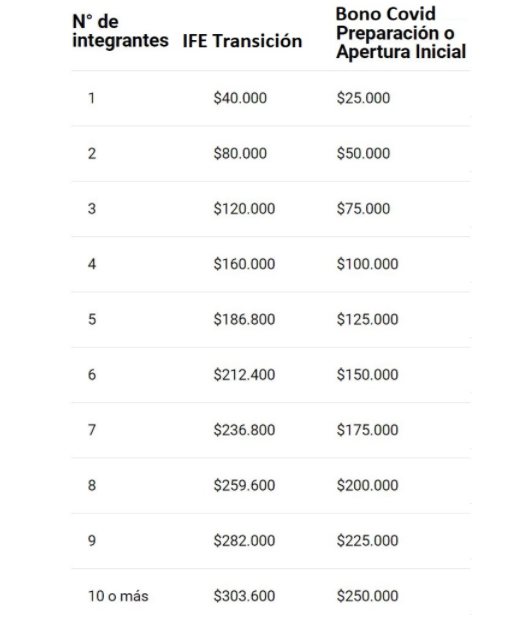Viewport: 512px width, 619px height.
Task: Click the 'IFE Transición' column header
Action: coord(242,41)
